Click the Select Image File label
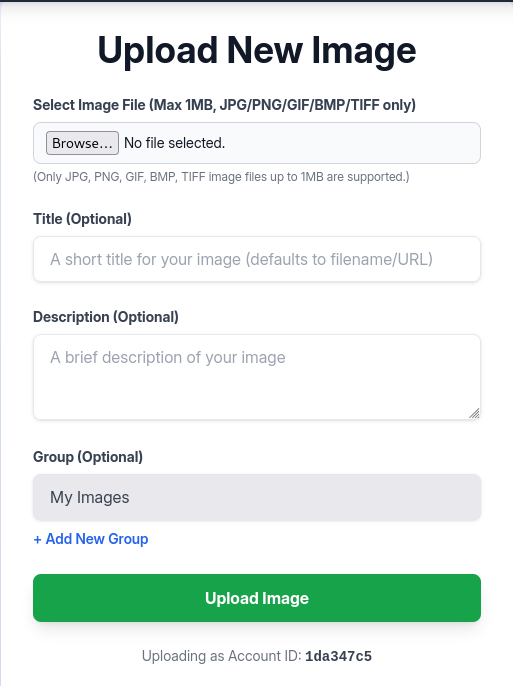This screenshot has height=686, width=513. coord(224,105)
